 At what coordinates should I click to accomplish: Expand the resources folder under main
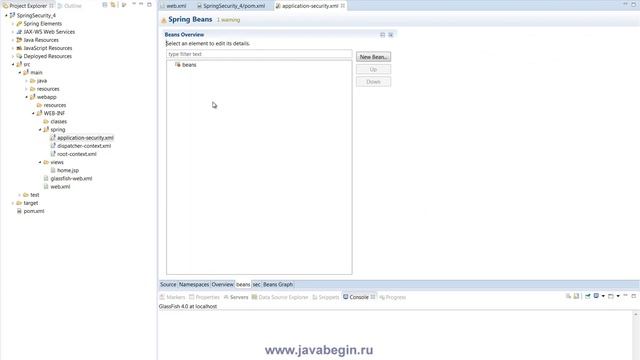27,89
